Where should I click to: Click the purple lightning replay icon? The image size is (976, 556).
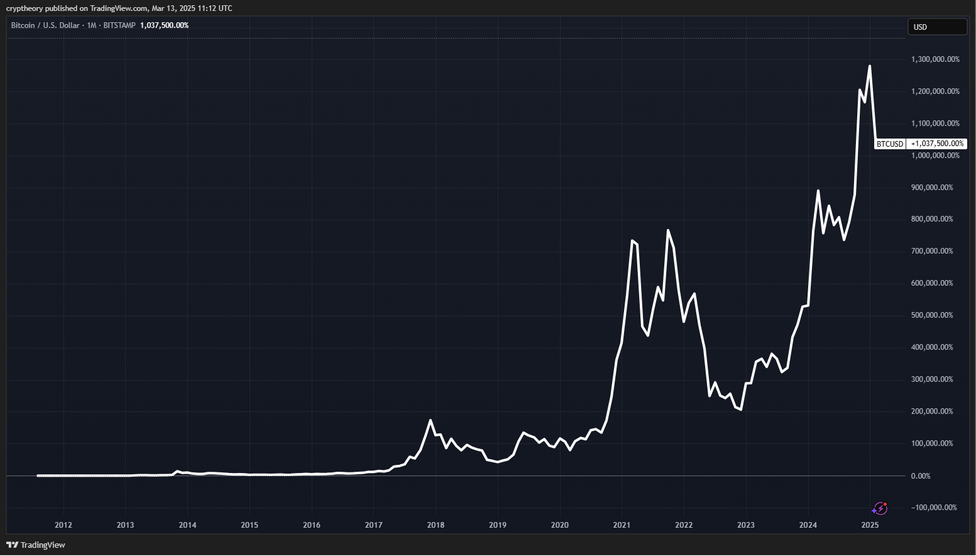coord(880,509)
